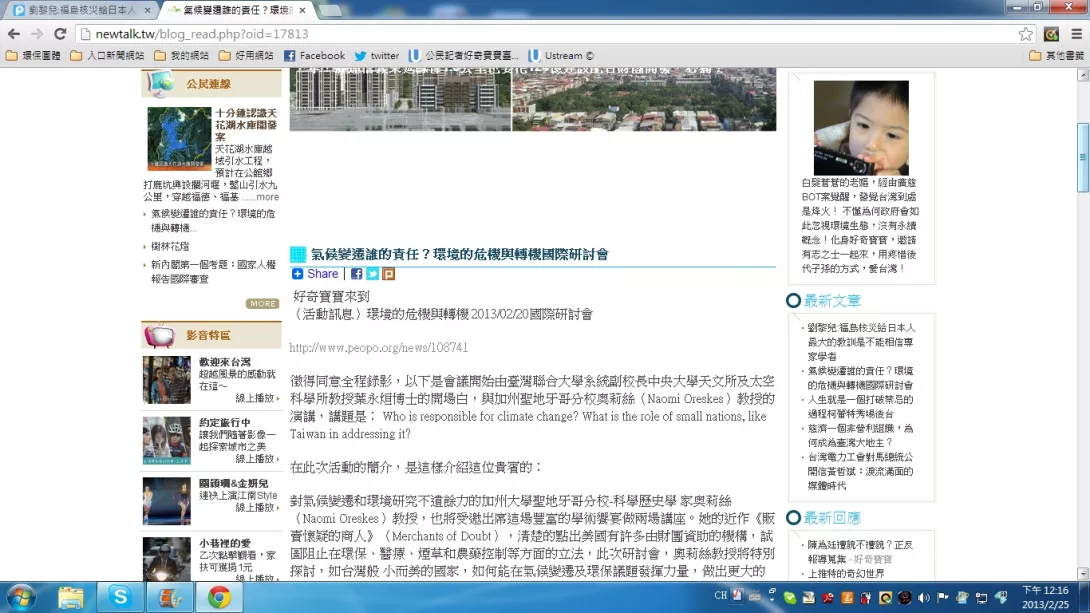Open 人生就是一個打破禁忌的過程 article link
1090x613 pixels.
[x=860, y=407]
